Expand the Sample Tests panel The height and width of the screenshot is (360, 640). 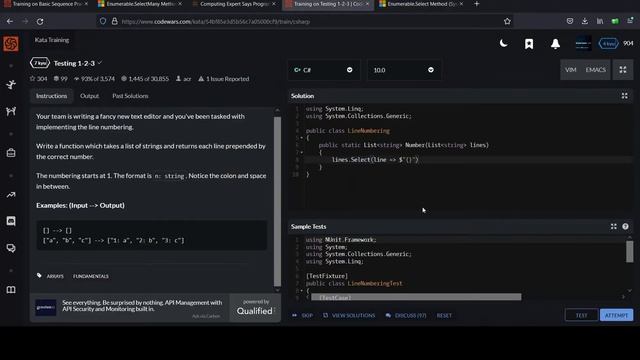613,227
